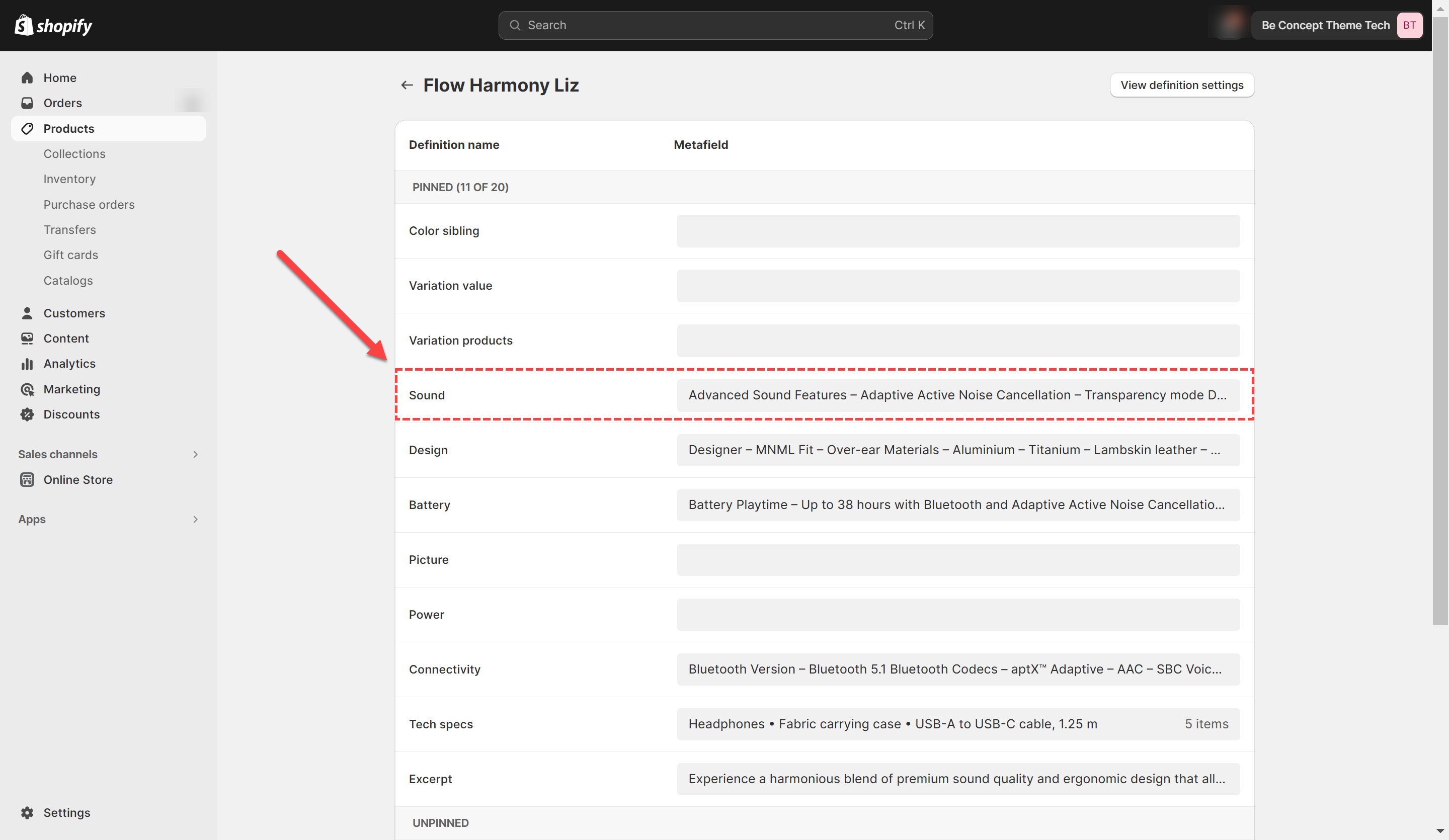Click the Variation products metafield input
Image resolution: width=1449 pixels, height=840 pixels.
tap(958, 341)
